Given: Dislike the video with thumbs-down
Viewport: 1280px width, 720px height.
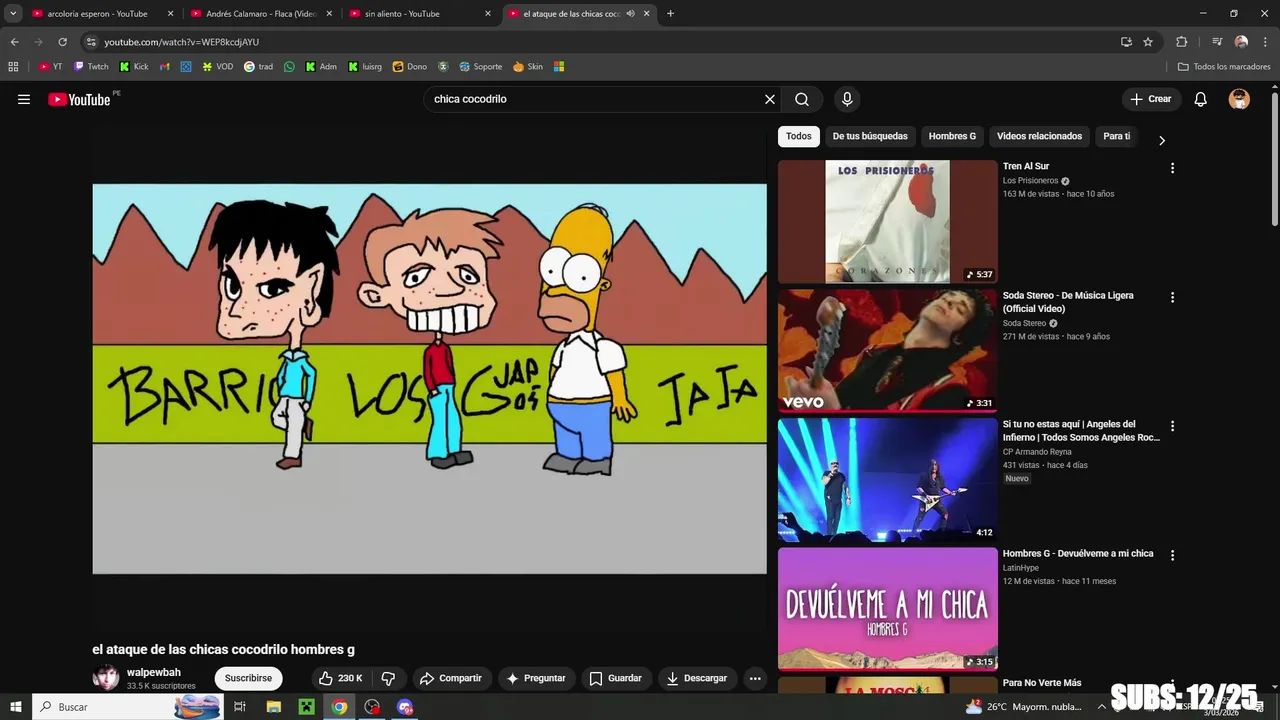Looking at the screenshot, I should 388,678.
